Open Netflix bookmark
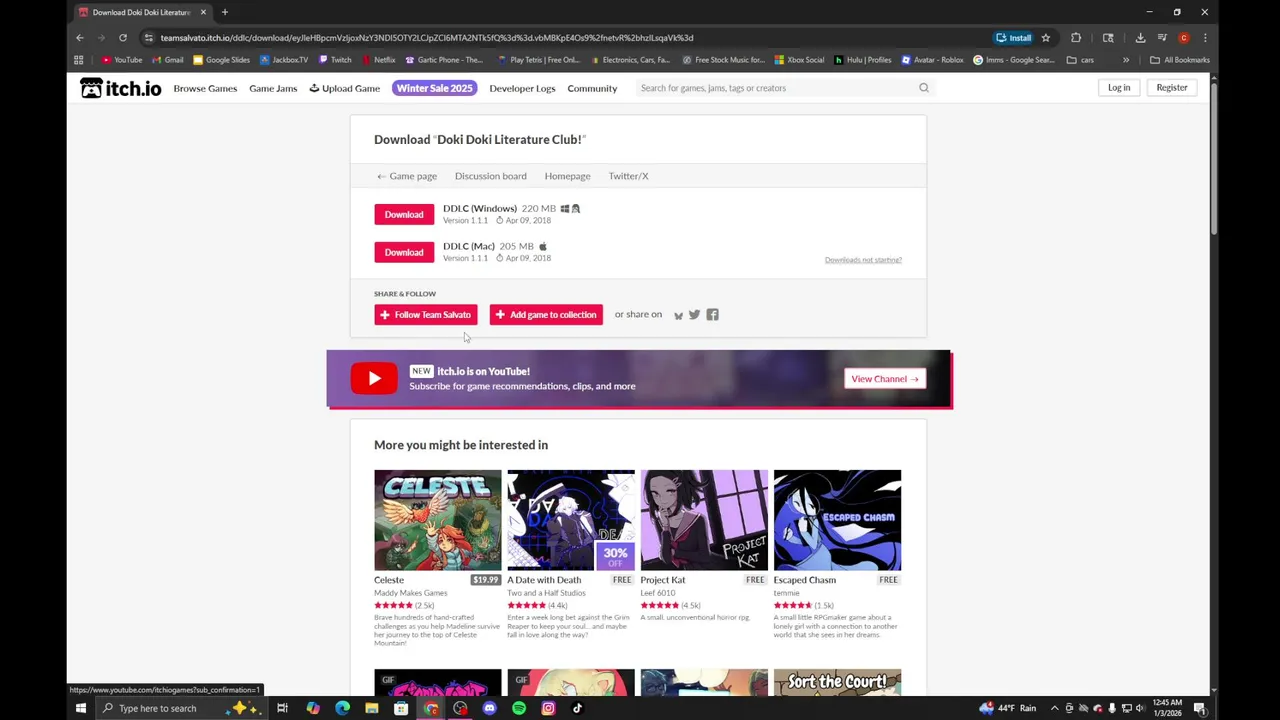Viewport: 1280px width, 720px height. [x=379, y=60]
